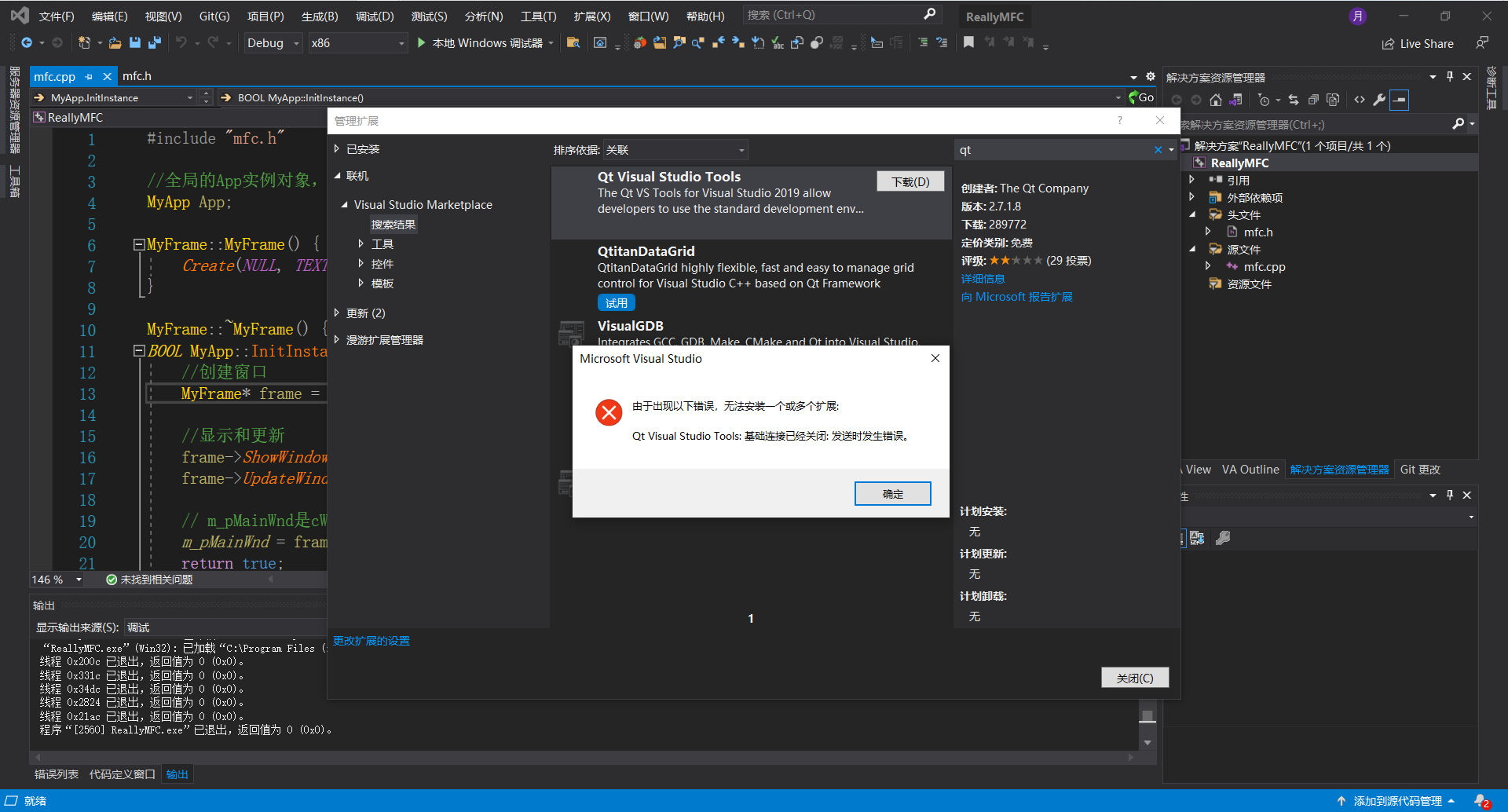Viewport: 1508px width, 812px height.
Task: Click Output window vertical scrollbar thumb
Action: [1147, 715]
